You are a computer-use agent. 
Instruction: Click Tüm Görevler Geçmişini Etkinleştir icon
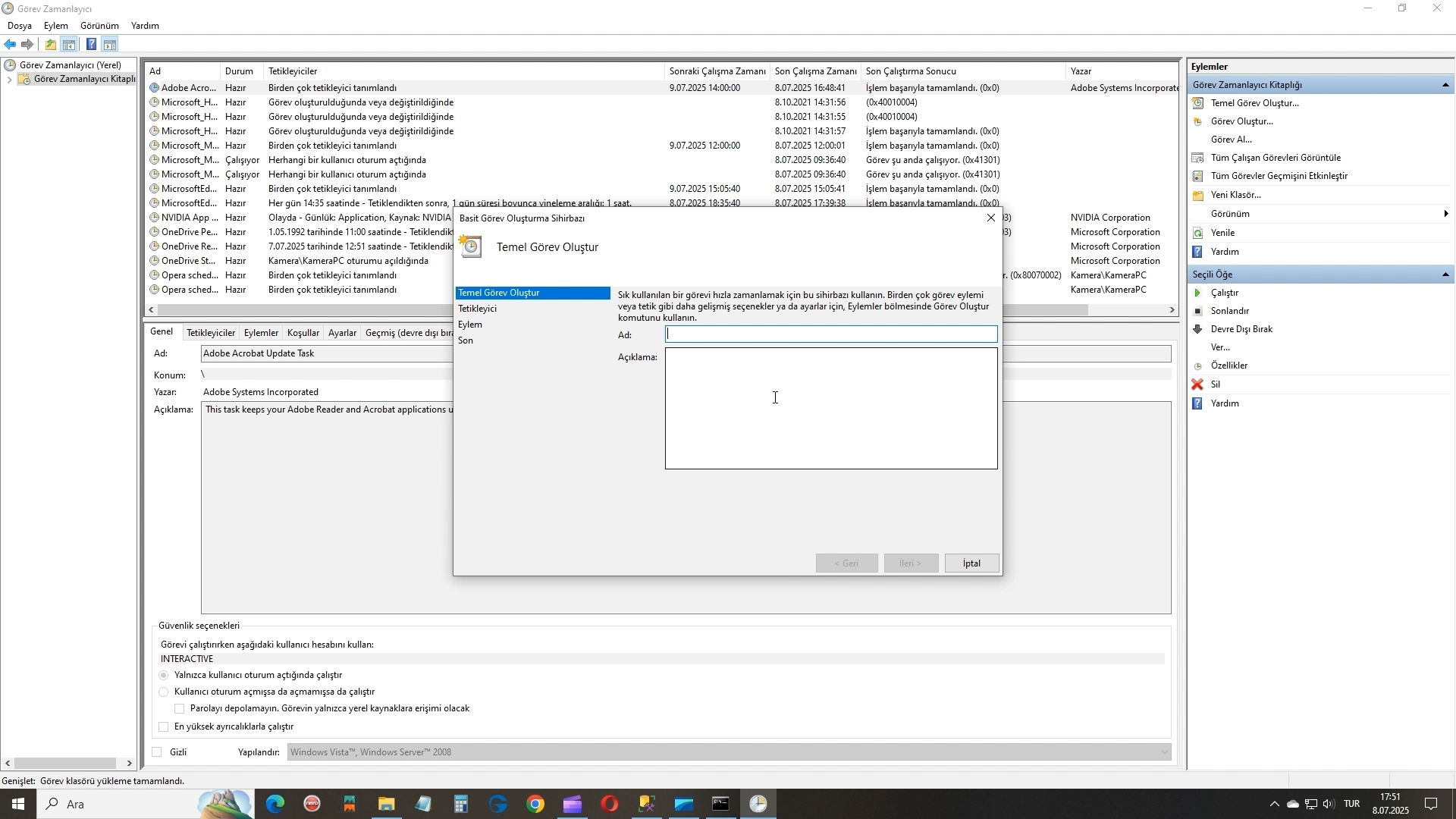(1198, 176)
